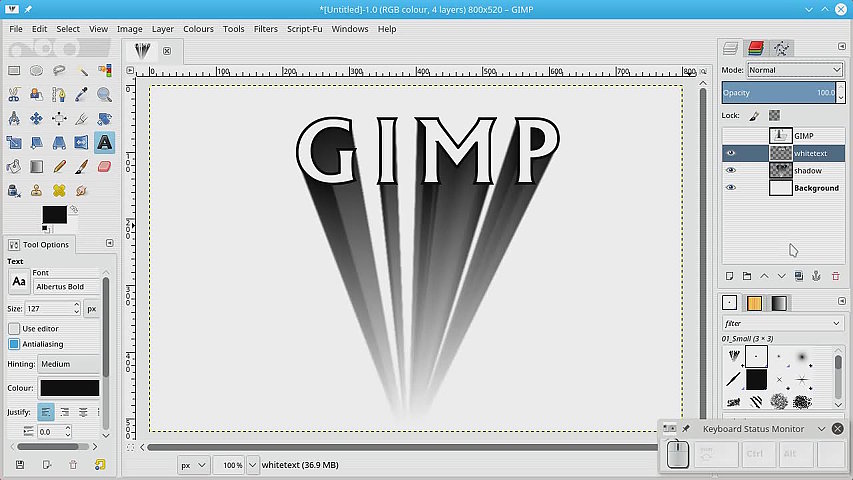Viewport: 853px width, 480px height.
Task: Open the Layer menu
Action: pos(163,29)
